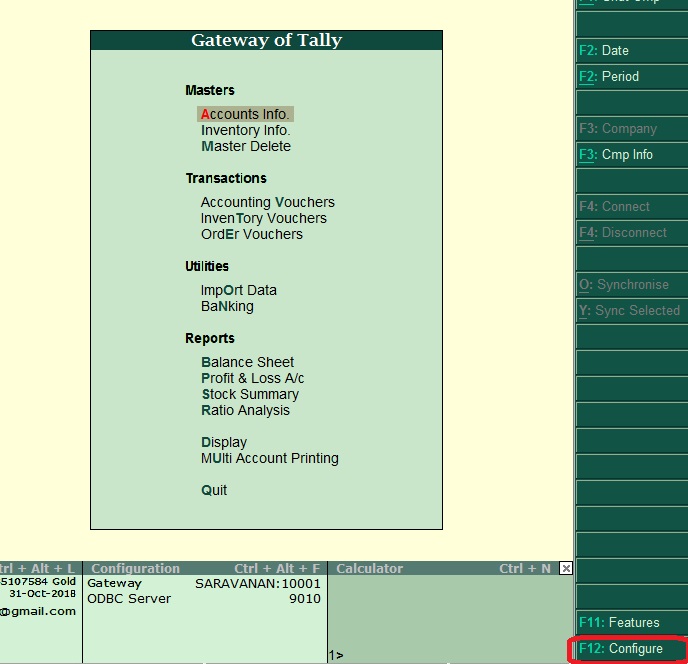Click the Masters section heading
The image size is (688, 664).
coord(210,90)
